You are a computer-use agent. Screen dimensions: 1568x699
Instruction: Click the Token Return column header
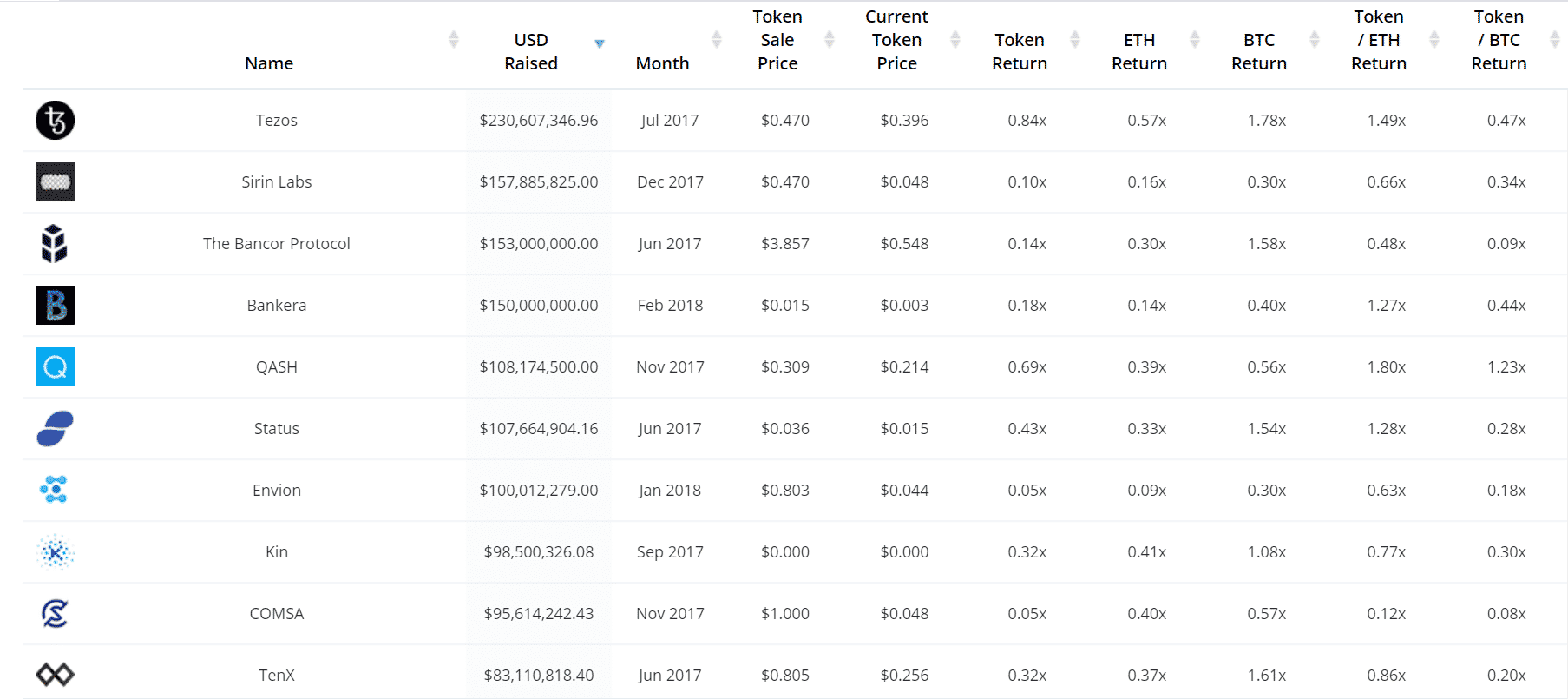pos(1020,51)
